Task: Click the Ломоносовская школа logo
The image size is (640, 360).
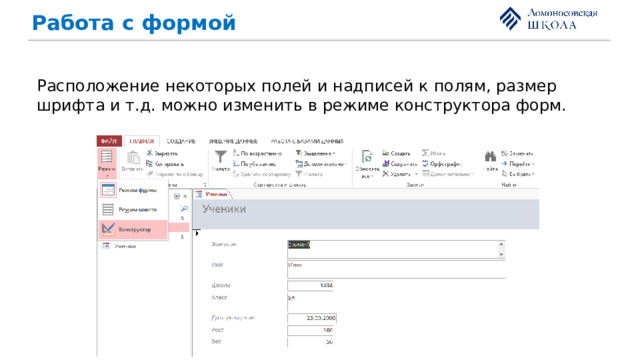Action: pos(549,19)
